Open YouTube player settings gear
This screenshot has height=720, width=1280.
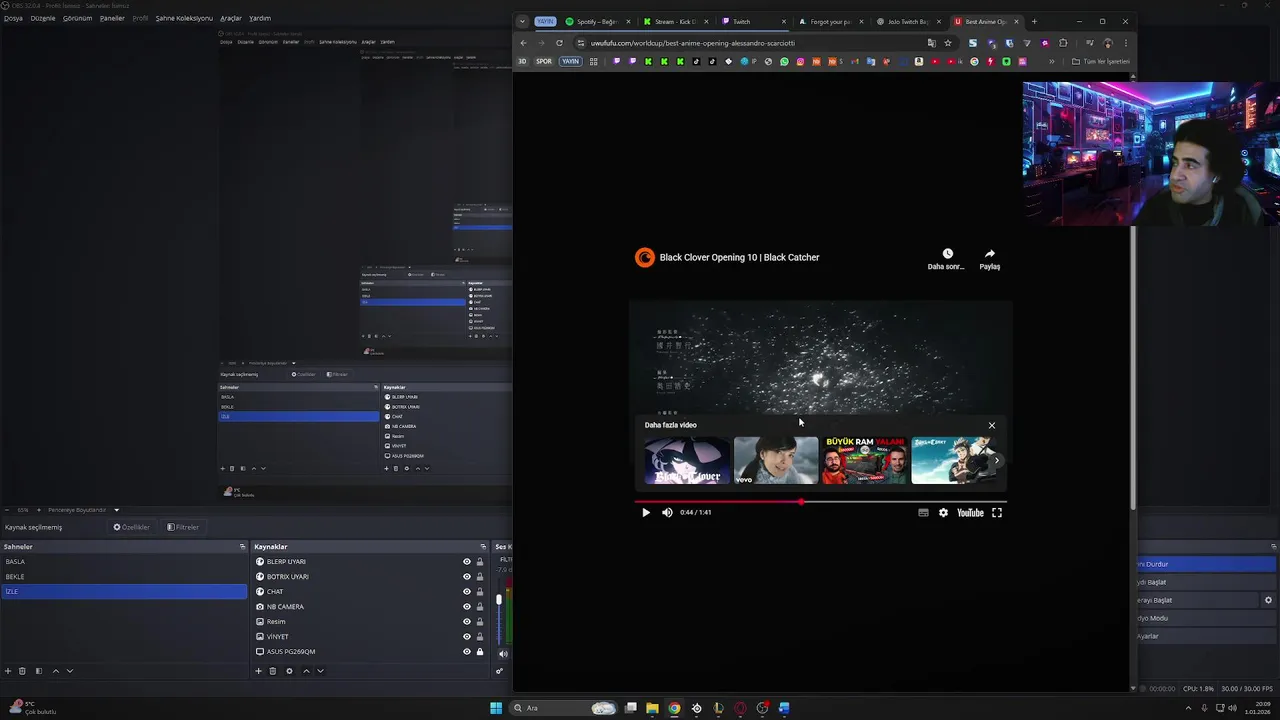[x=943, y=512]
